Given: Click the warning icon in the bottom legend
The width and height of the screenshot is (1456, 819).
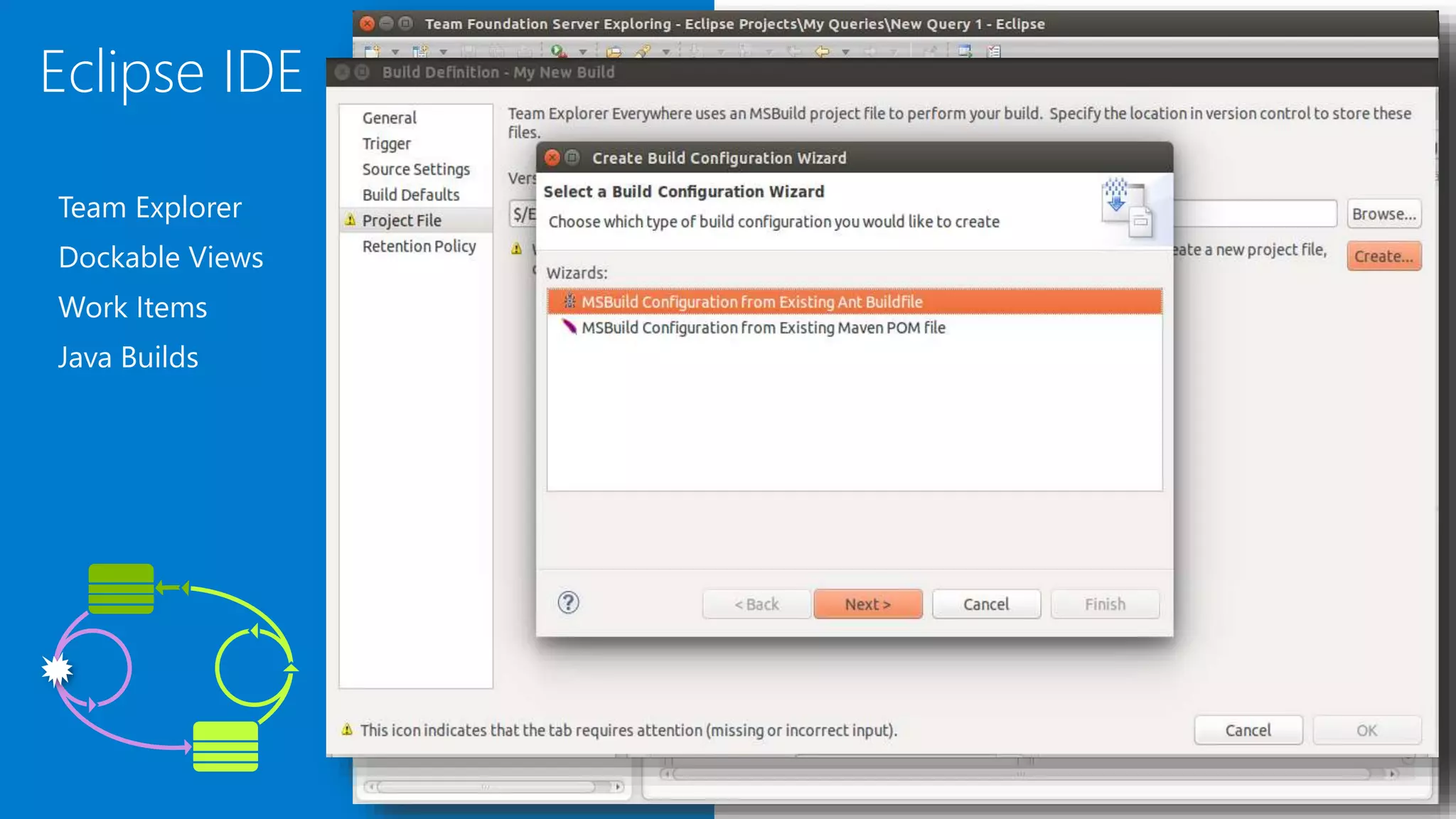Looking at the screenshot, I should pos(347,729).
